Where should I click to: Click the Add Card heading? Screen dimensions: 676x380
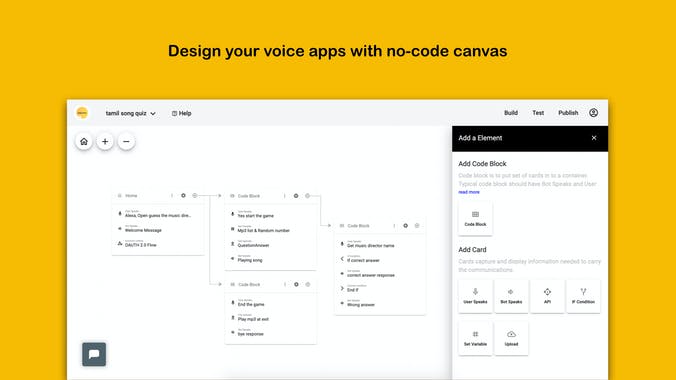pyautogui.click(x=472, y=250)
